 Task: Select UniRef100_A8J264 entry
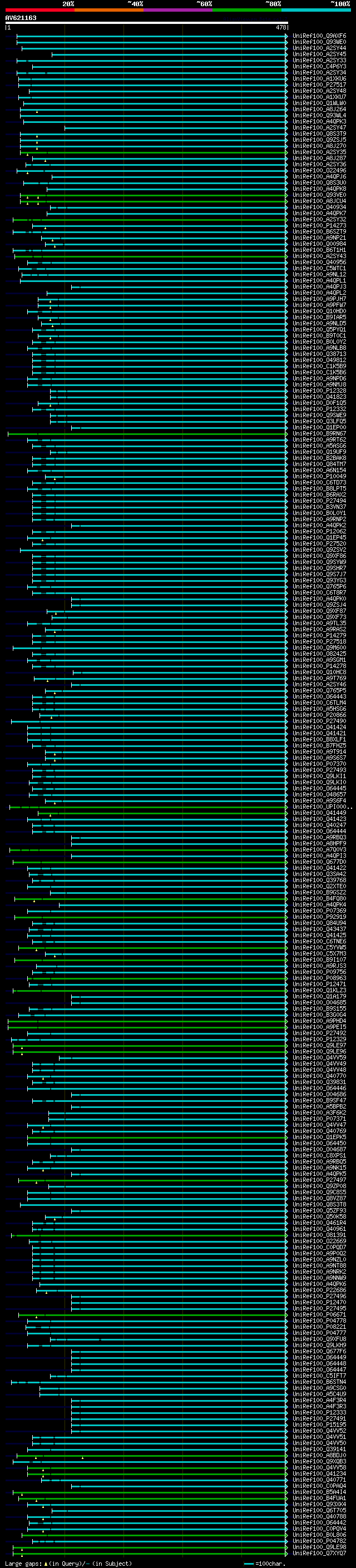coord(319,109)
